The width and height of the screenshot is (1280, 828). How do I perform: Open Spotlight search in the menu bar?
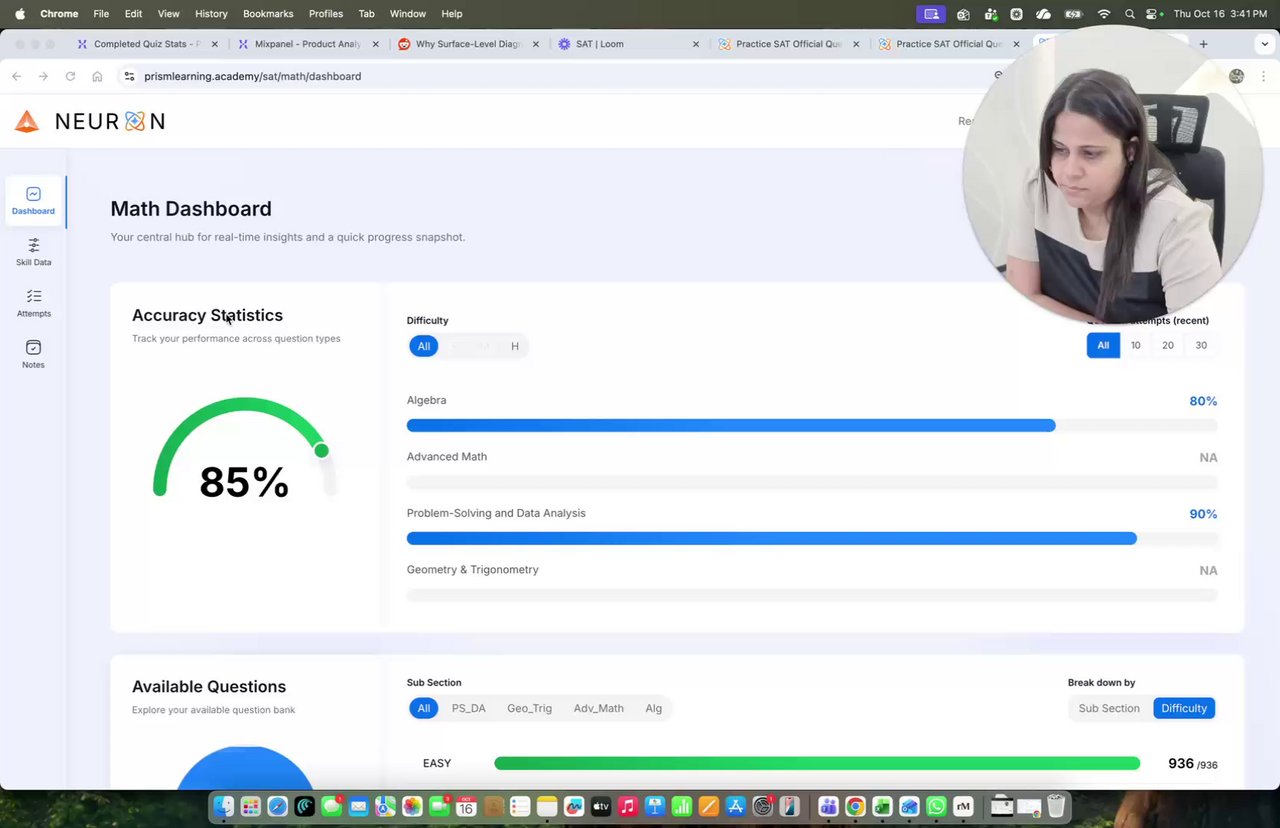pyautogui.click(x=1130, y=14)
